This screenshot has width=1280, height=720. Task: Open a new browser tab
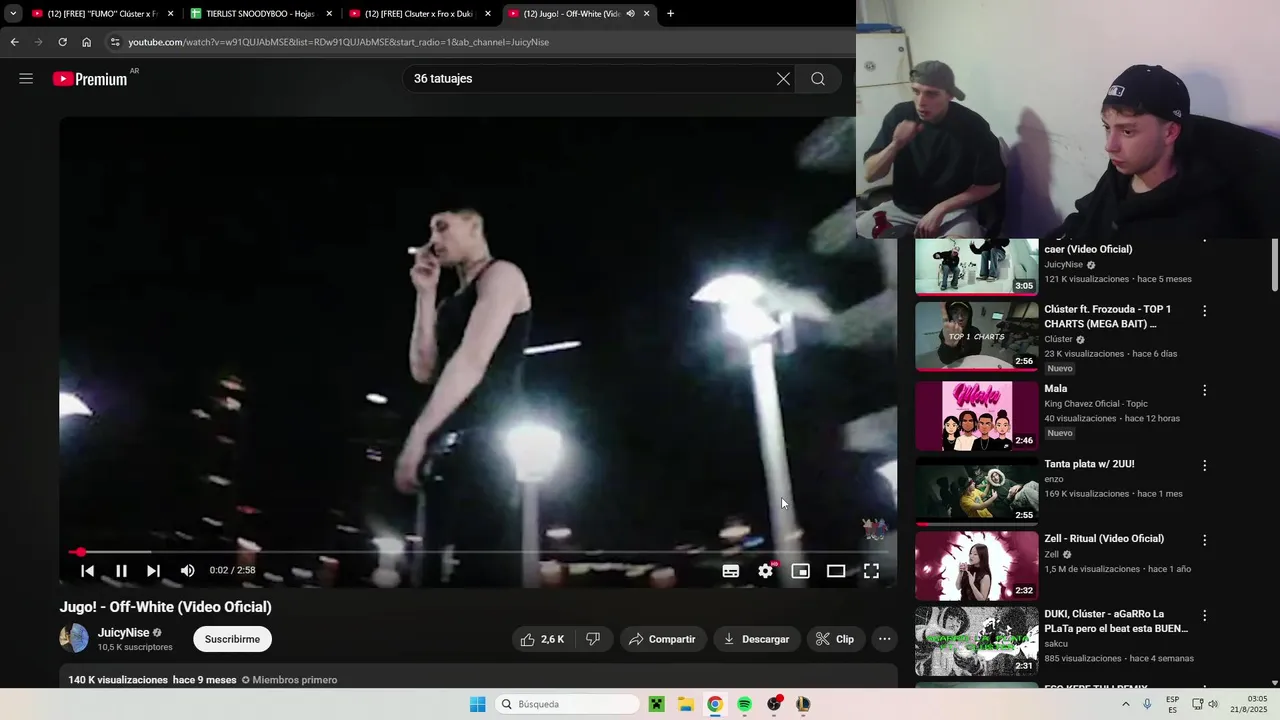pos(670,14)
